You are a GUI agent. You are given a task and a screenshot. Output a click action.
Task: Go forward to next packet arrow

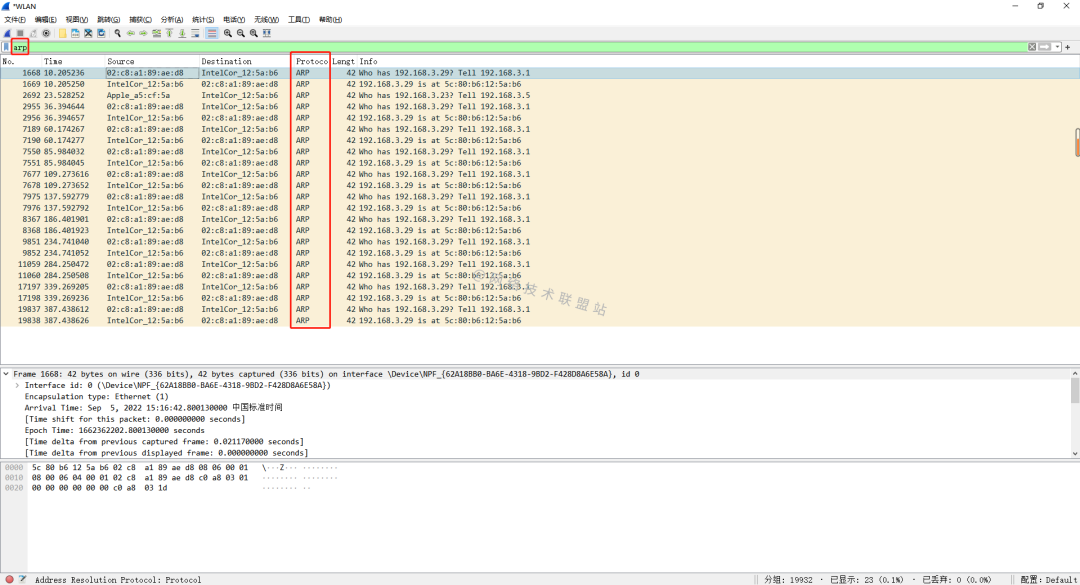click(143, 33)
